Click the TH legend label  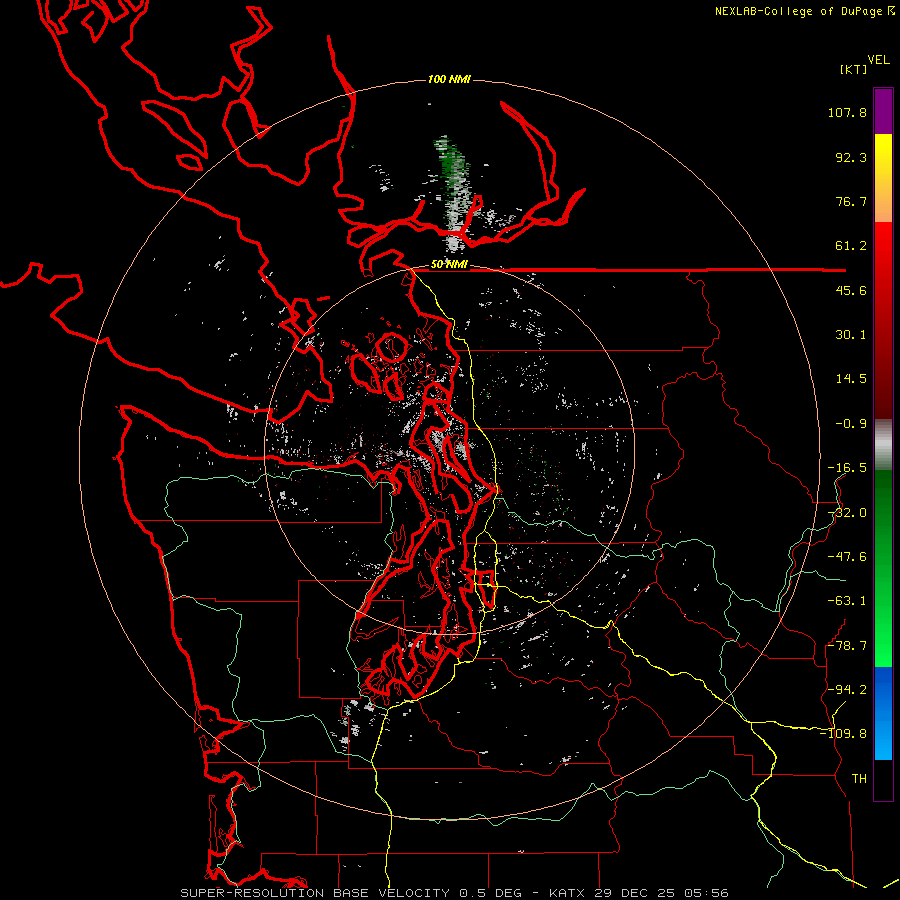click(x=859, y=778)
